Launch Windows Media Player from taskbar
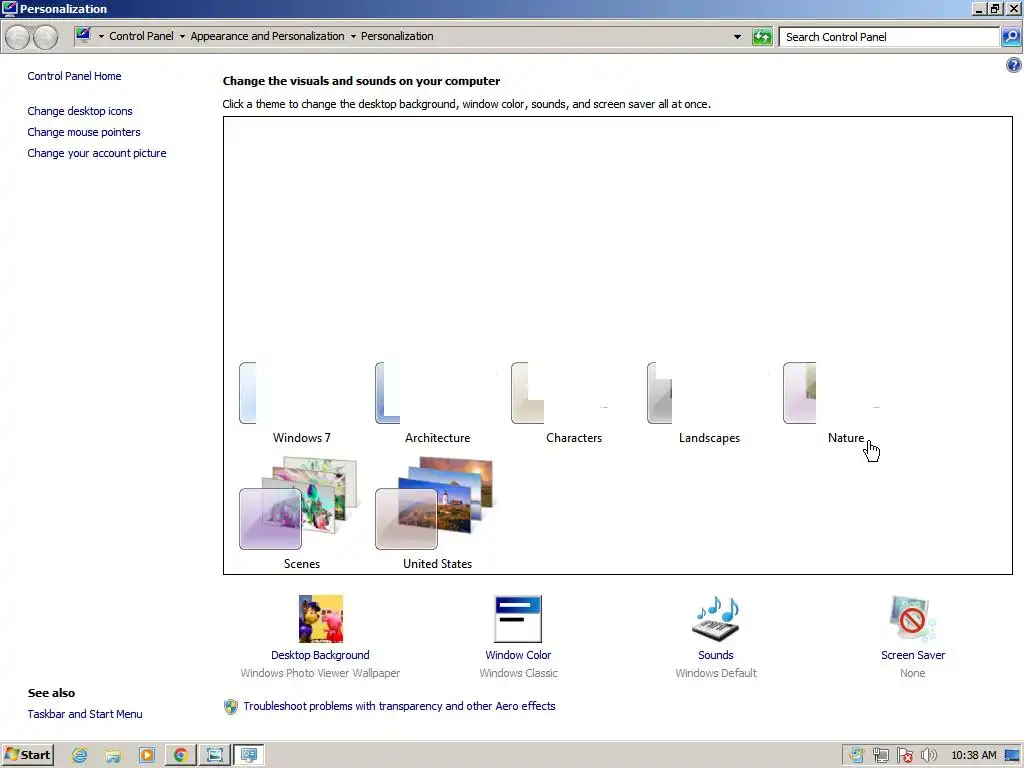Screen dimensions: 1024x768 147,756
